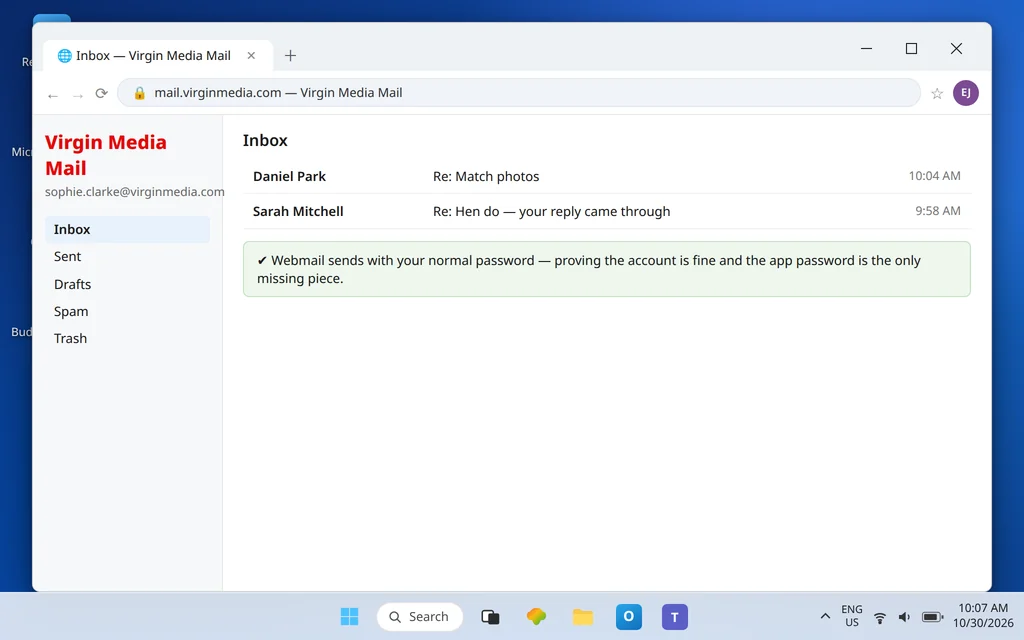Open the clock showing 10:07 AM
This screenshot has width=1024, height=640.
pos(983,616)
